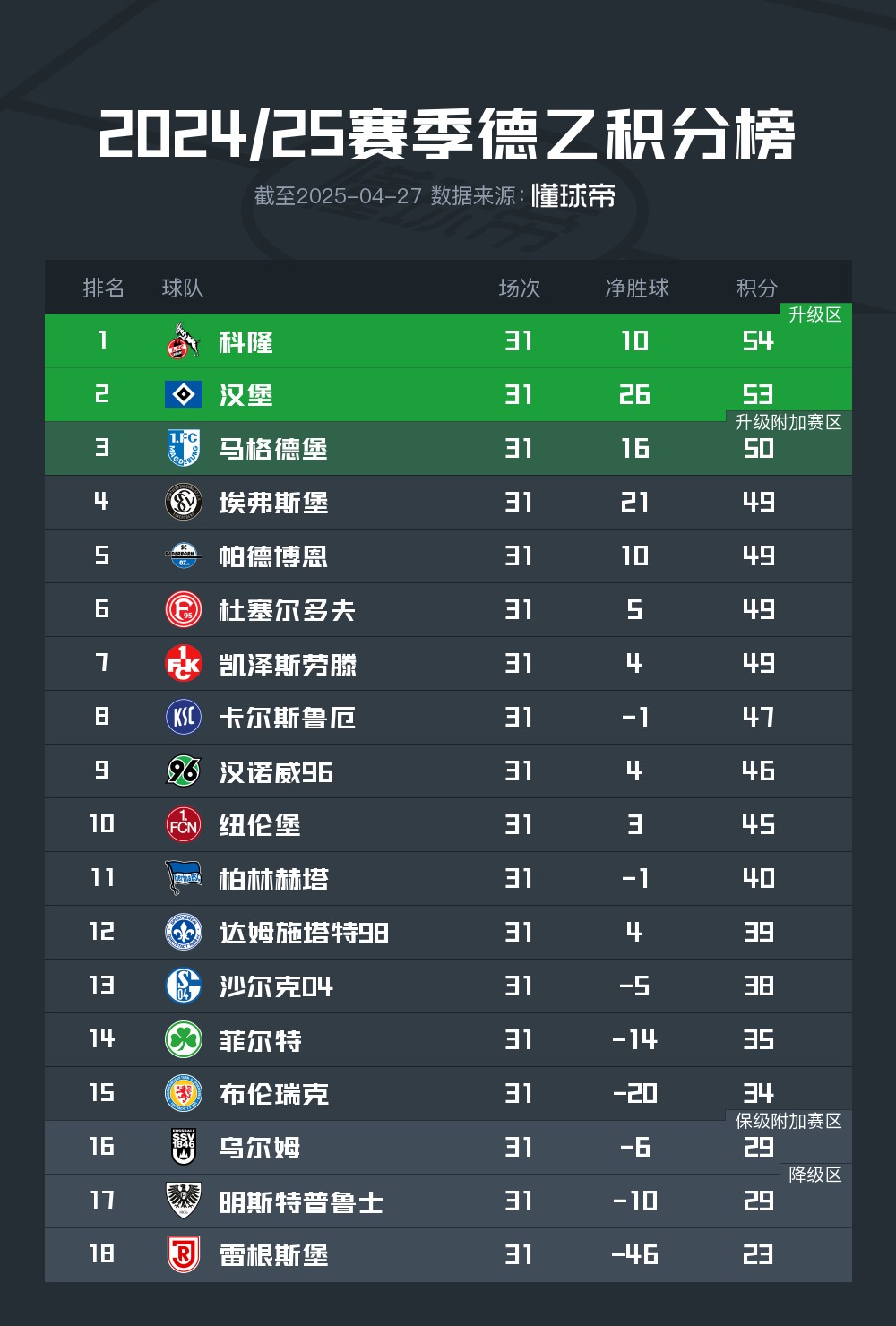Viewport: 896px width, 1326px height.
Task: Select the Hannover 96 logo
Action: (184, 771)
